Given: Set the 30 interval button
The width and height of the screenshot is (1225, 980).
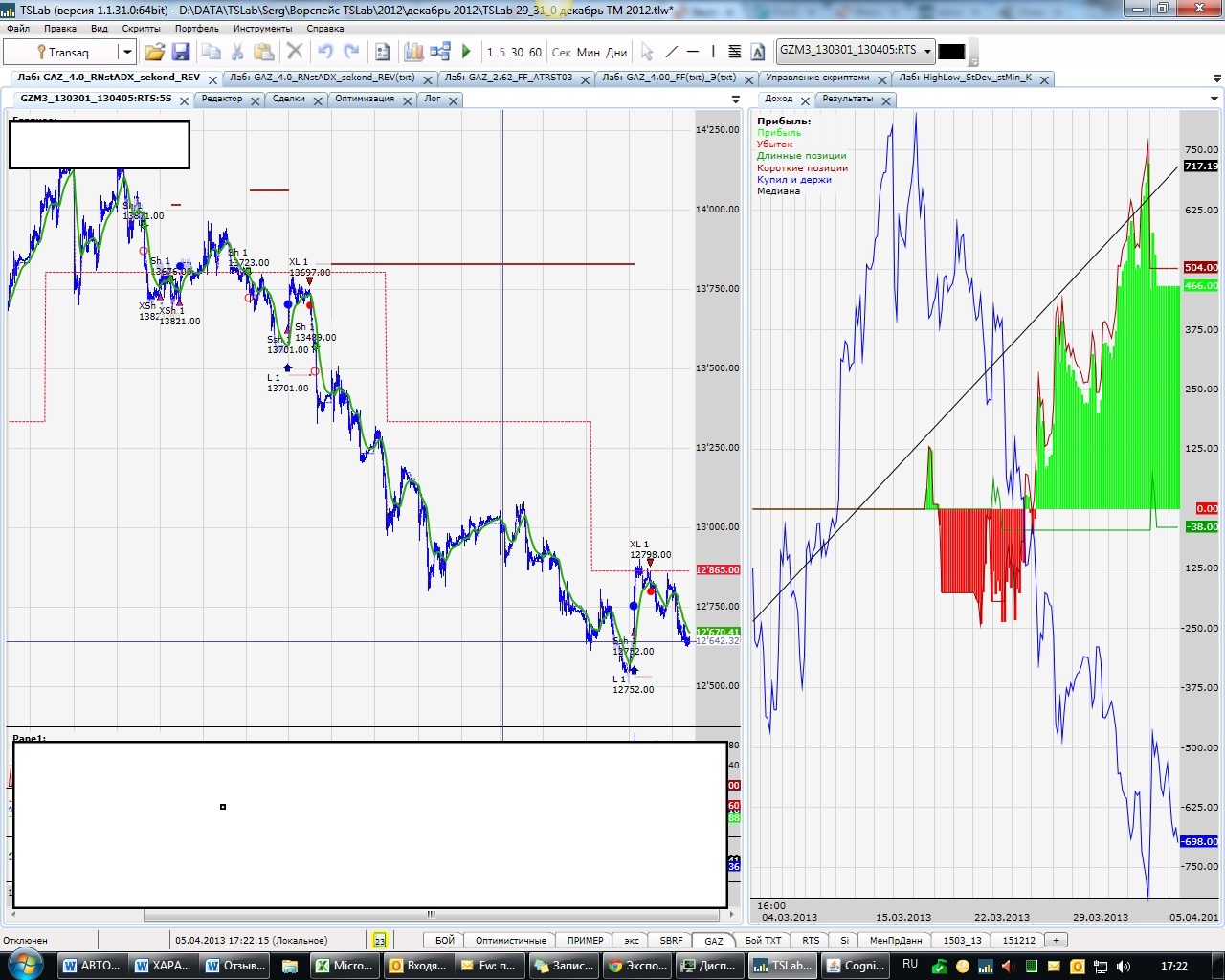Looking at the screenshot, I should point(517,53).
